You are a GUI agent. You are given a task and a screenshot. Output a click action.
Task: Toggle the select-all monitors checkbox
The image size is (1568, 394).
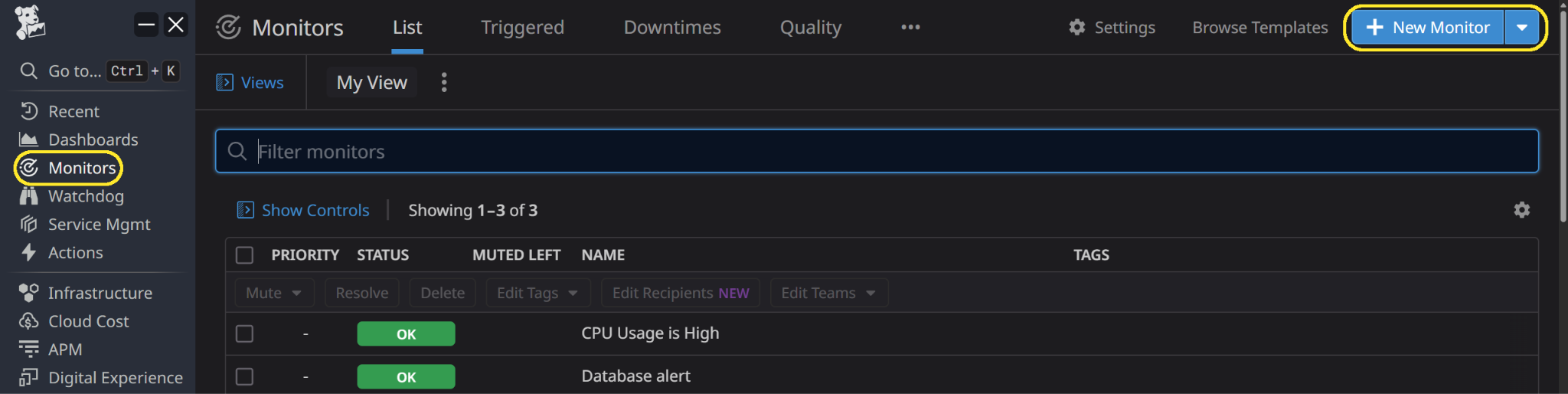pos(244,255)
